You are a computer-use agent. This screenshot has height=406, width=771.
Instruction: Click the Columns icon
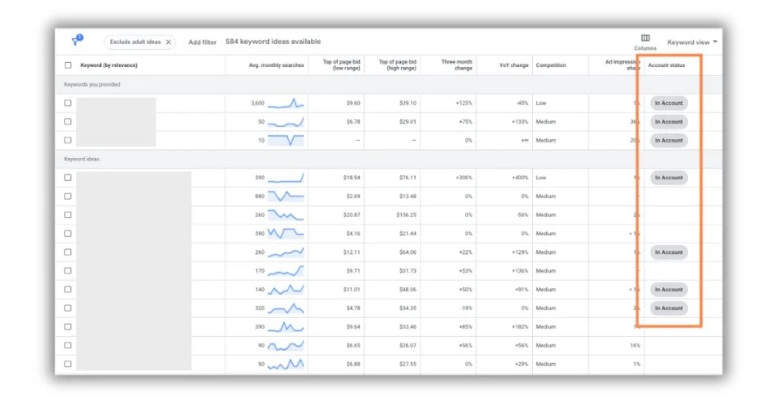[645, 38]
